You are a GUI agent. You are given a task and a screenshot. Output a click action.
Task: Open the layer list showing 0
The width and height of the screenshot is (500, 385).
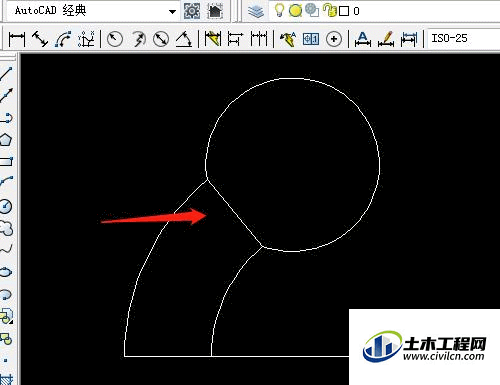[x=387, y=11]
